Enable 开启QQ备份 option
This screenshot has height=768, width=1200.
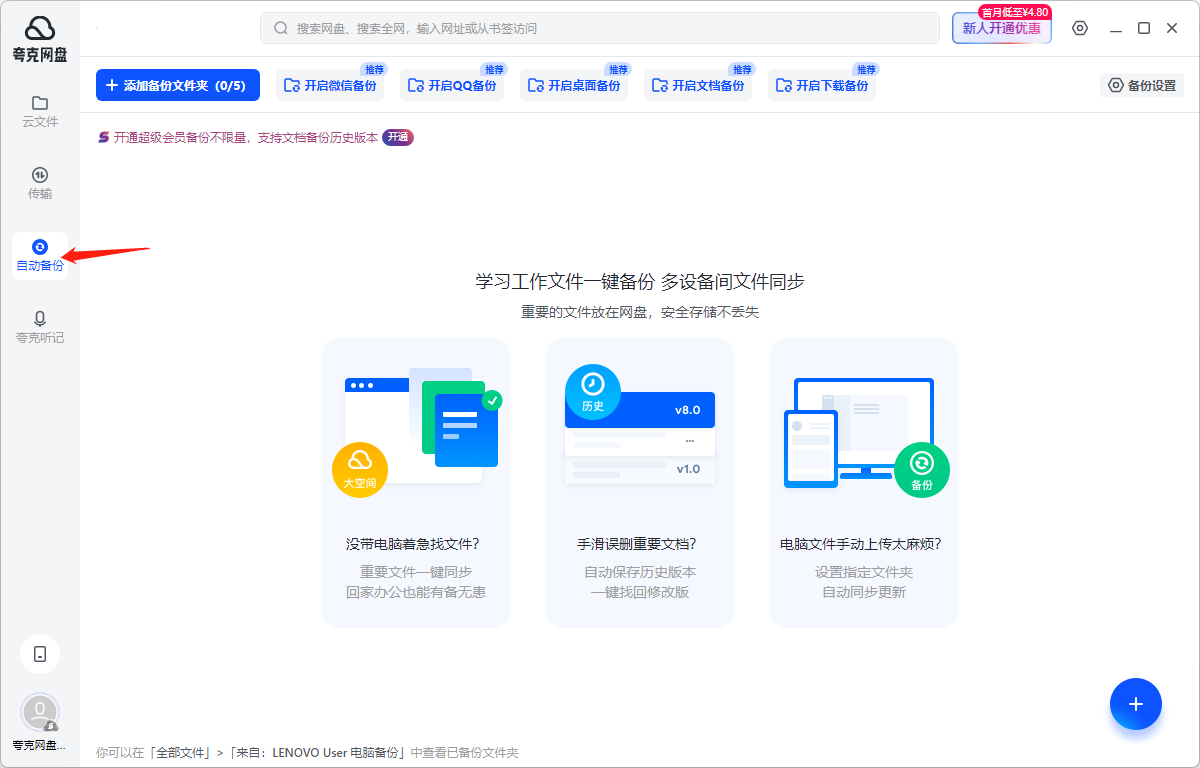click(x=453, y=86)
